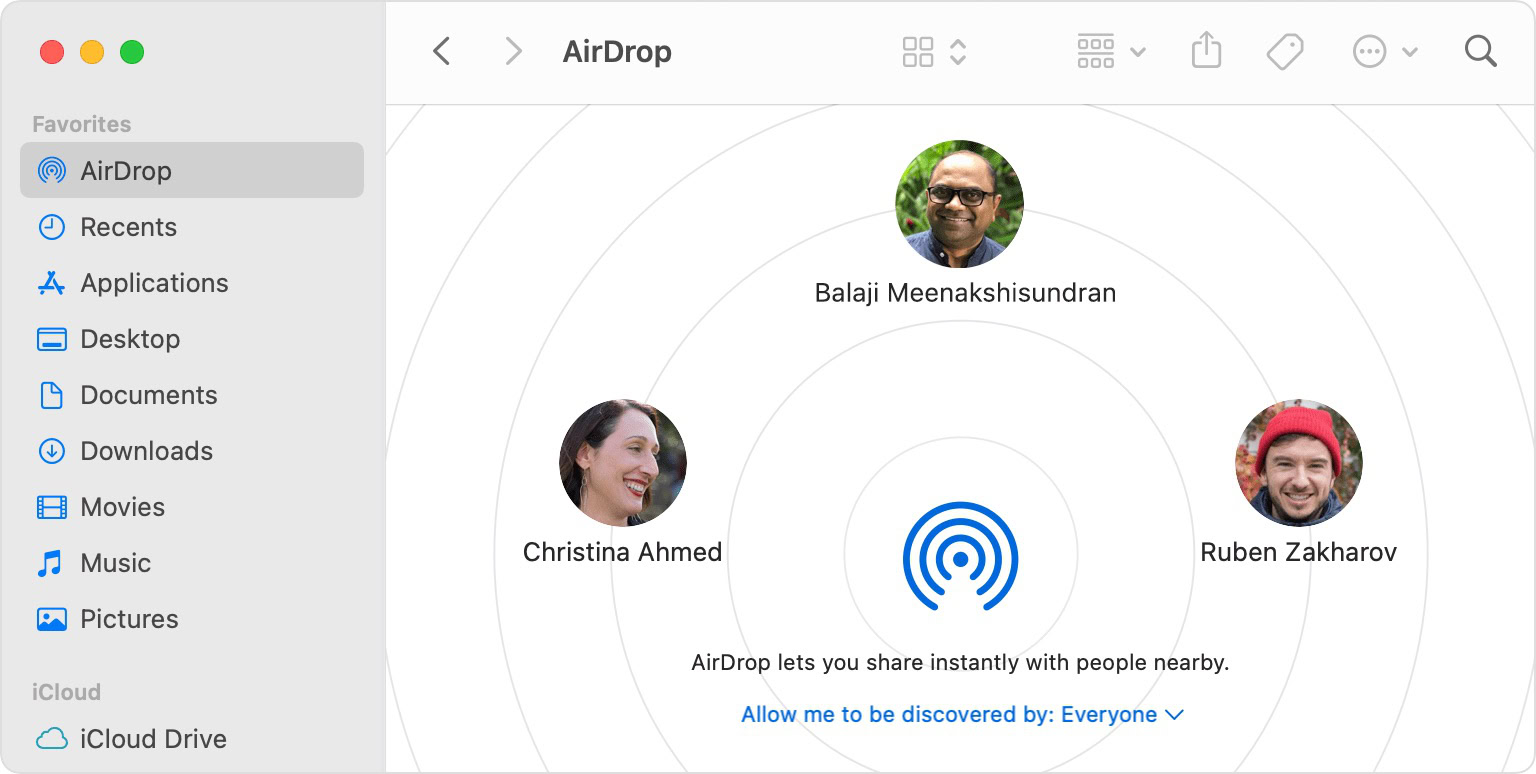Click the Documents file icon
Image resolution: width=1536 pixels, height=774 pixels.
pos(52,395)
